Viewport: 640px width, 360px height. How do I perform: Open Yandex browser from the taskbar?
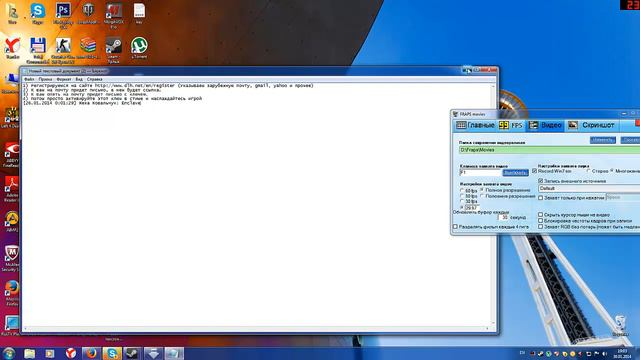[x=71, y=353]
